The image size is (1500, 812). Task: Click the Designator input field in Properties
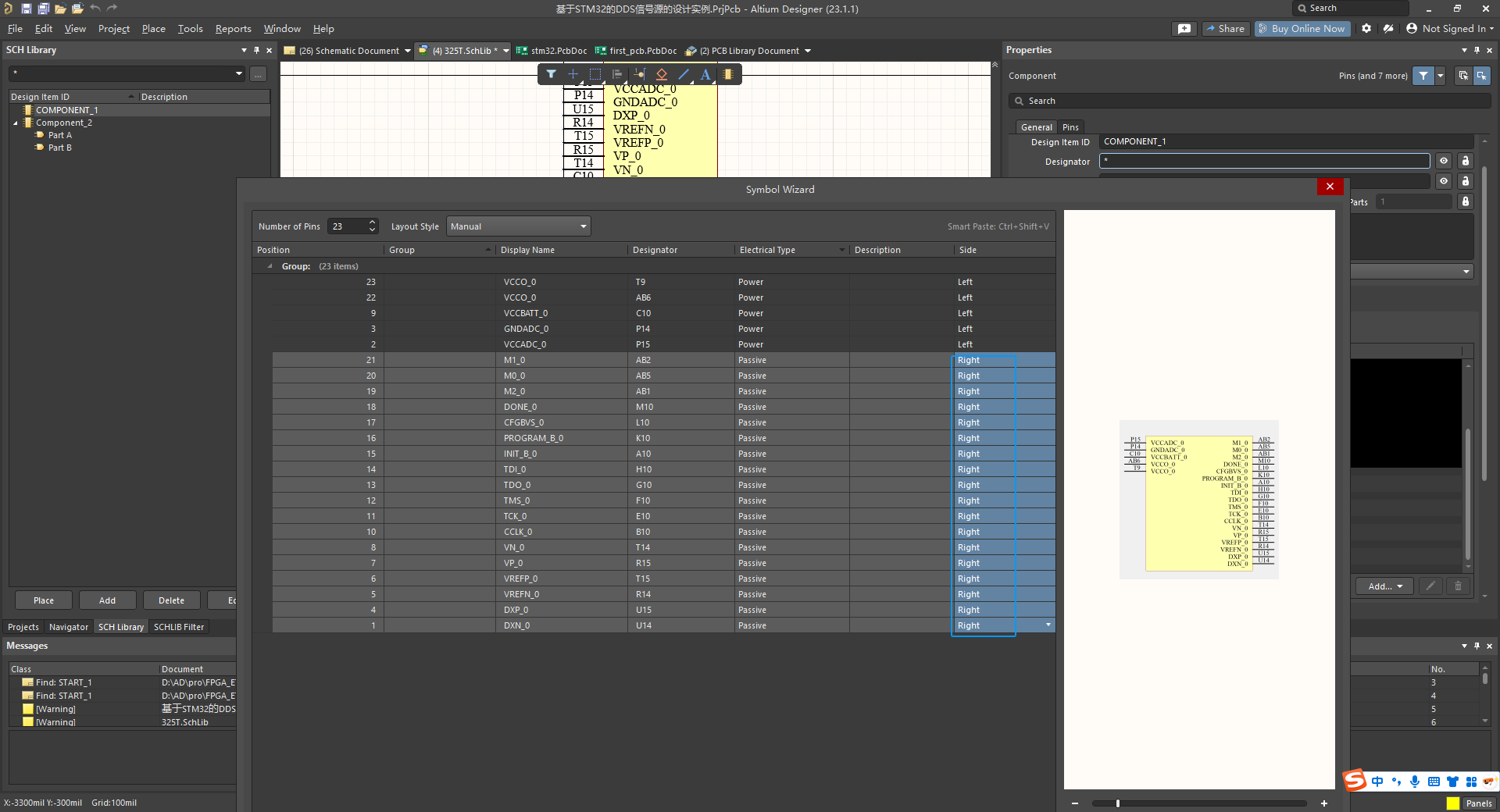coord(1265,161)
